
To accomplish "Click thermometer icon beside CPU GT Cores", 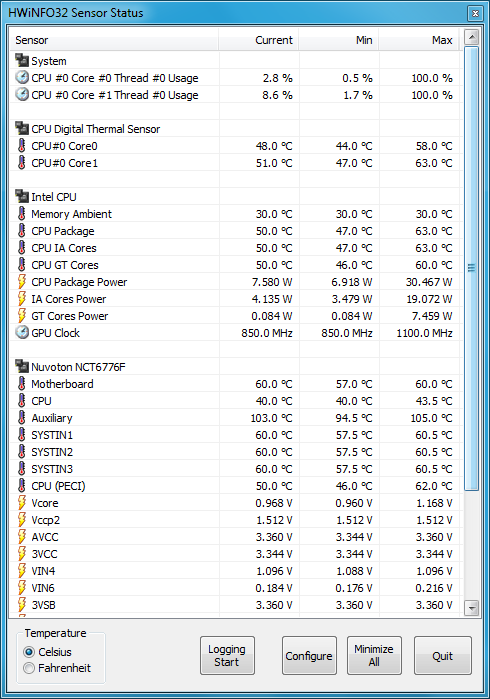I will [21, 264].
